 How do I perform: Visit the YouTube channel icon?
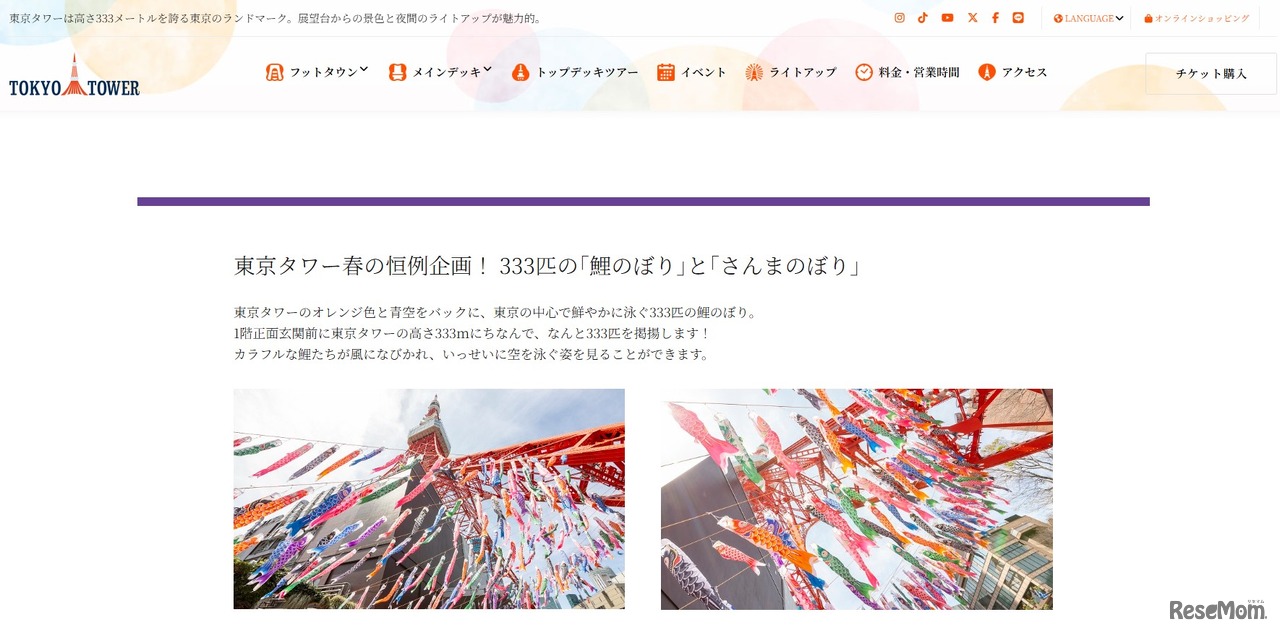click(947, 17)
